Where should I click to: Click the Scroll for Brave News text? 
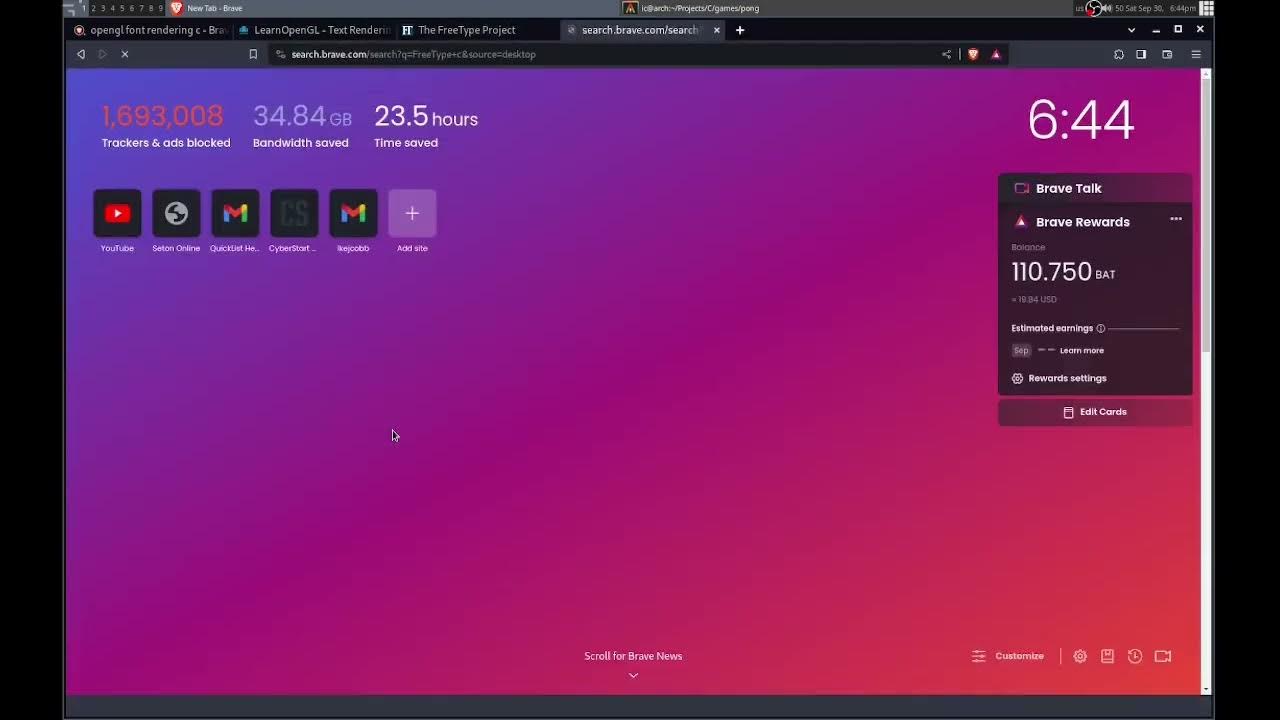pyautogui.click(x=633, y=656)
